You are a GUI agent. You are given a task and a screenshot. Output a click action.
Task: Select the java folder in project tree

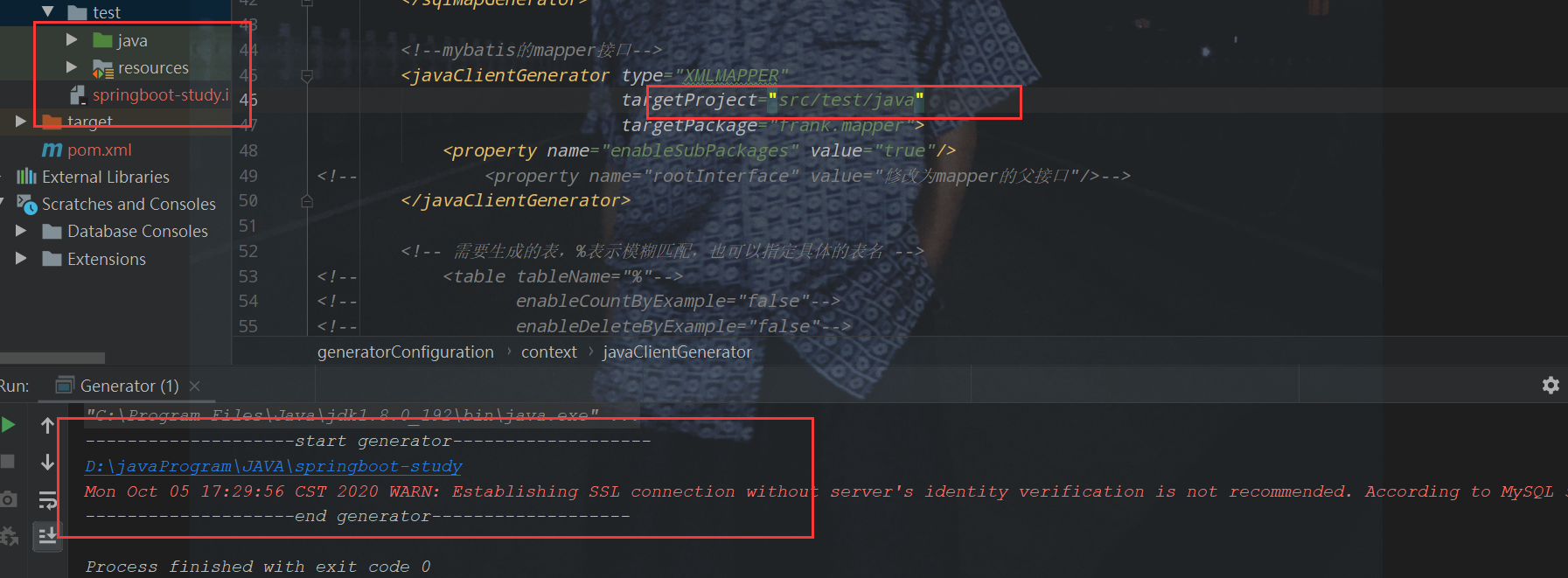[x=132, y=40]
